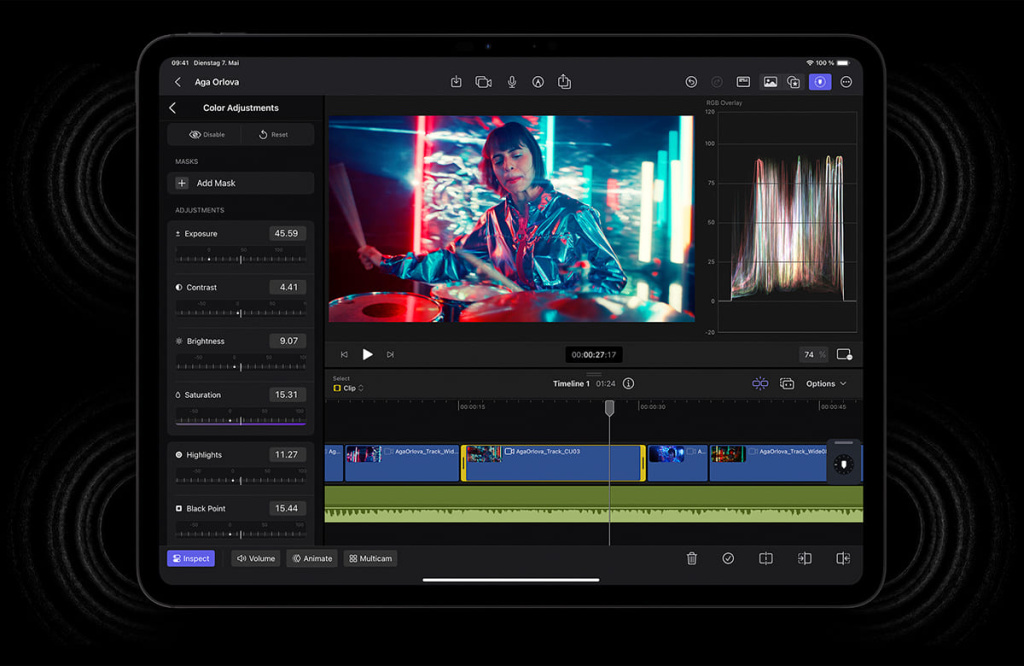Click the undo arrow icon
The image size is (1024, 666).
[691, 82]
